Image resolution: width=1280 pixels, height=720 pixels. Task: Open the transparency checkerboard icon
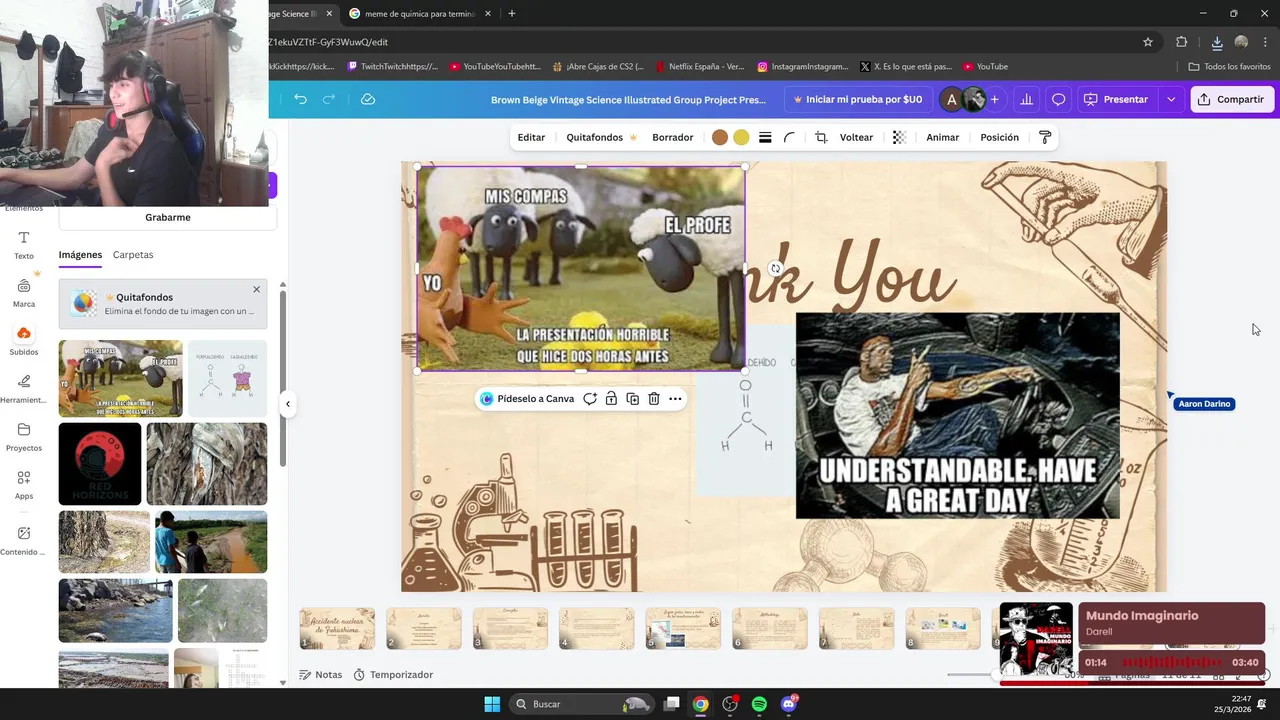click(899, 137)
